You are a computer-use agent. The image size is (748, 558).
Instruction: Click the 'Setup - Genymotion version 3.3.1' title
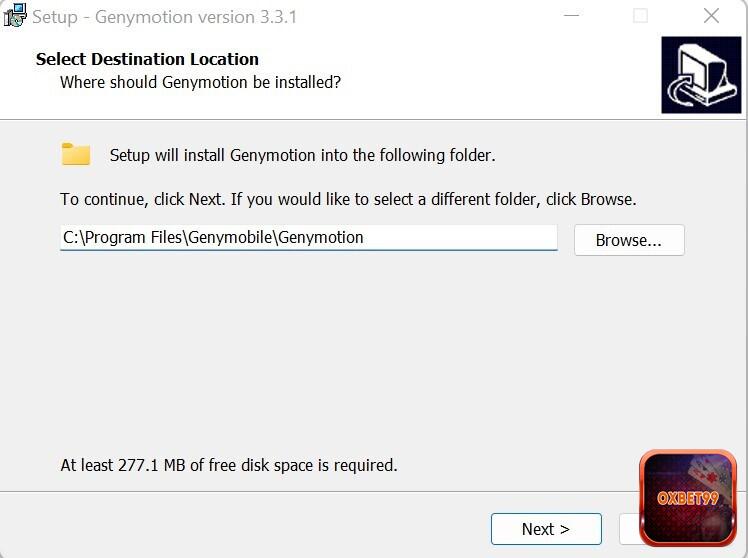click(165, 17)
